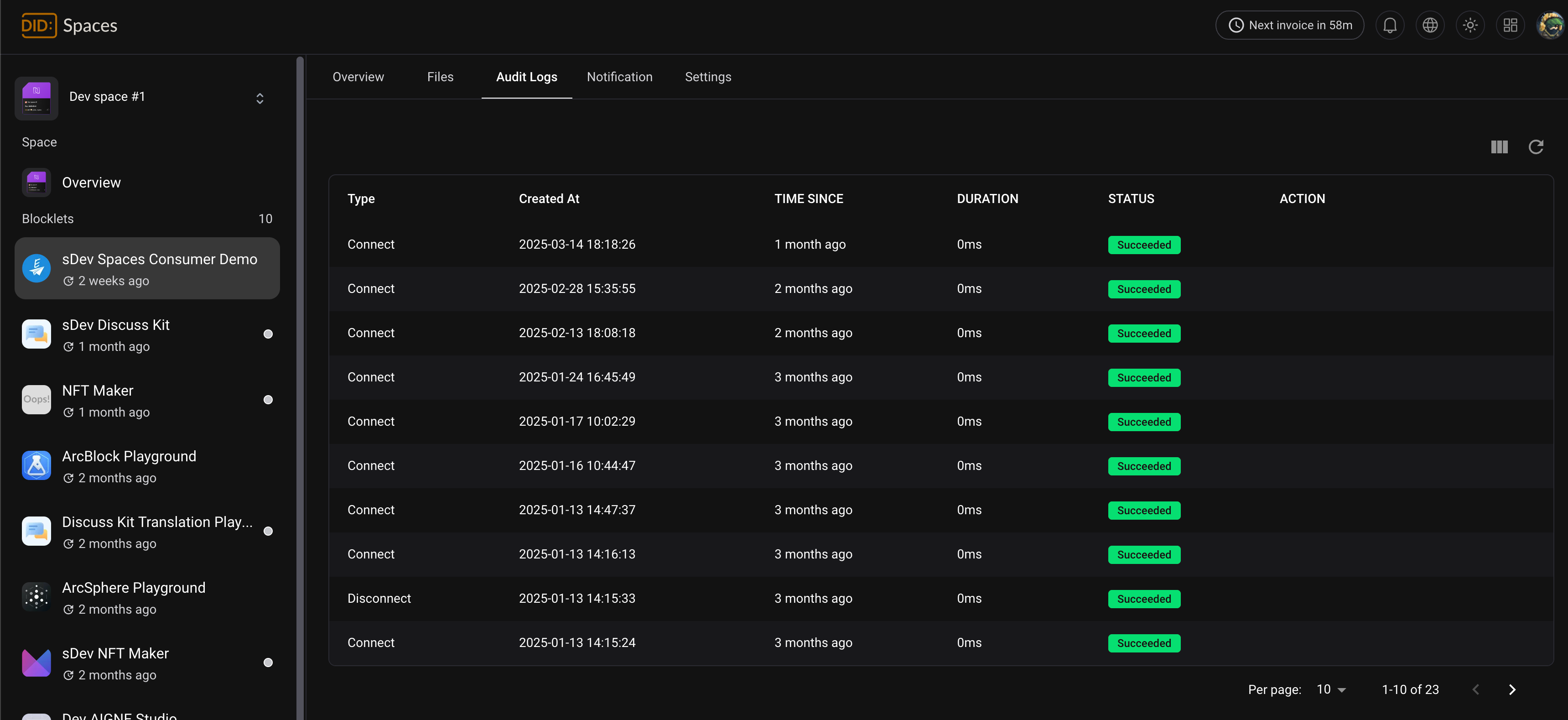Open the column visibility icon

click(x=1499, y=147)
